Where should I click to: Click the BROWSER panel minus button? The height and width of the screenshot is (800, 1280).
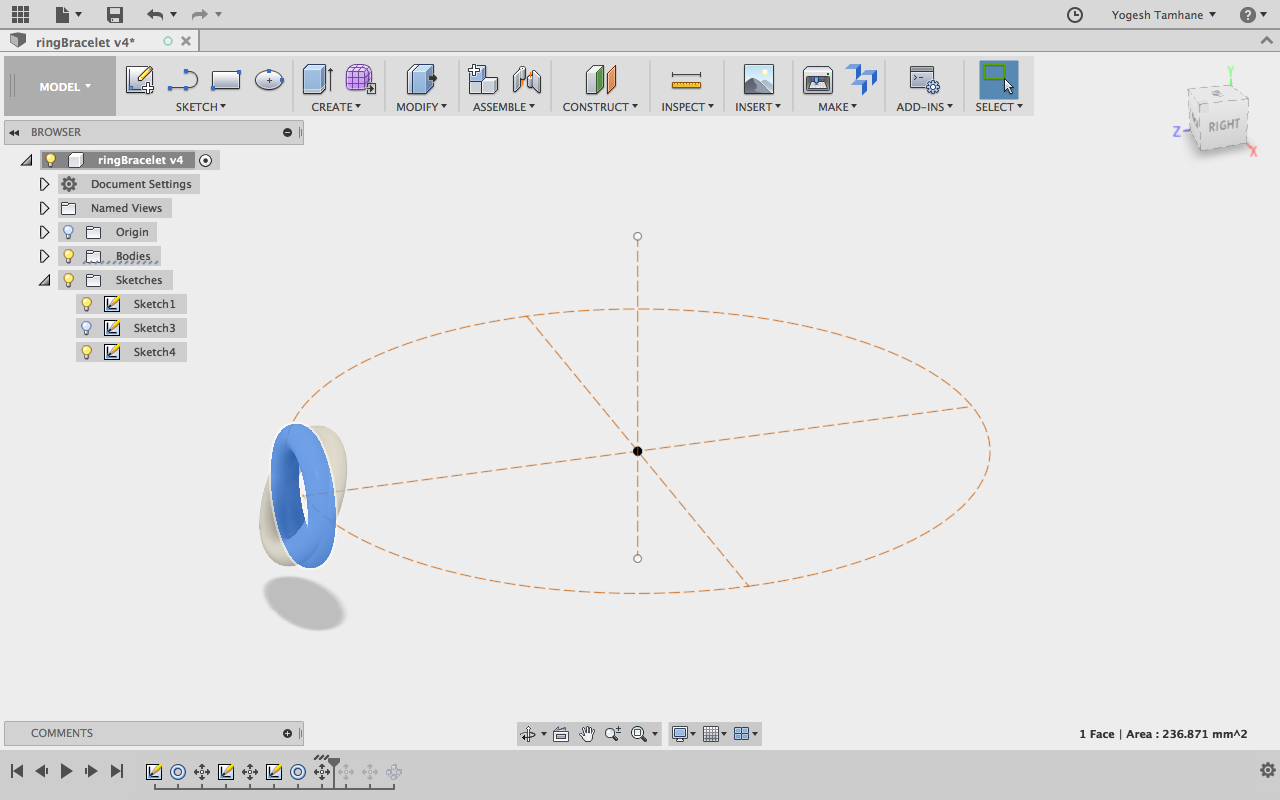pyautogui.click(x=288, y=132)
